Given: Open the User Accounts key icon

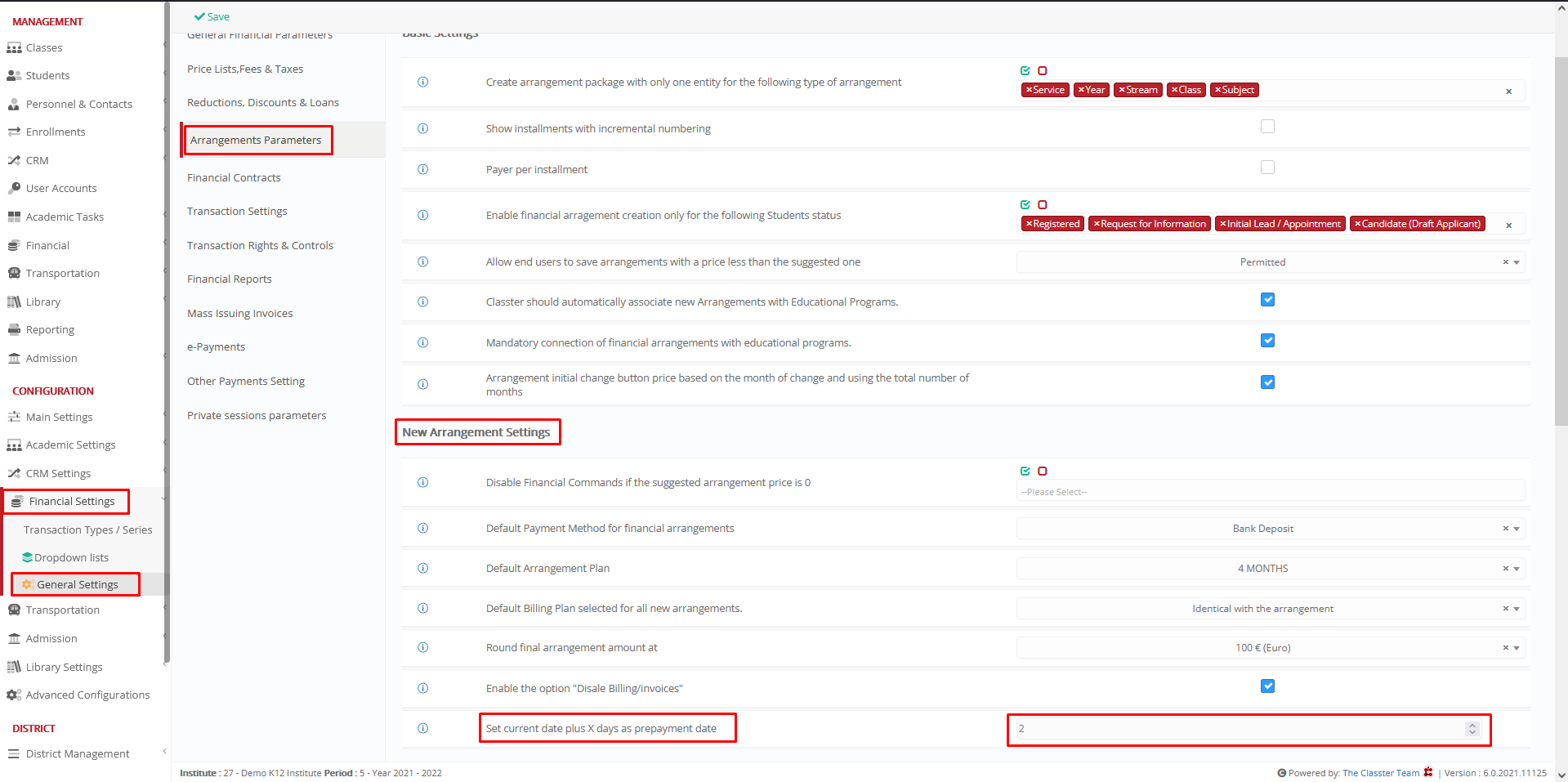Looking at the screenshot, I should click(x=14, y=189).
